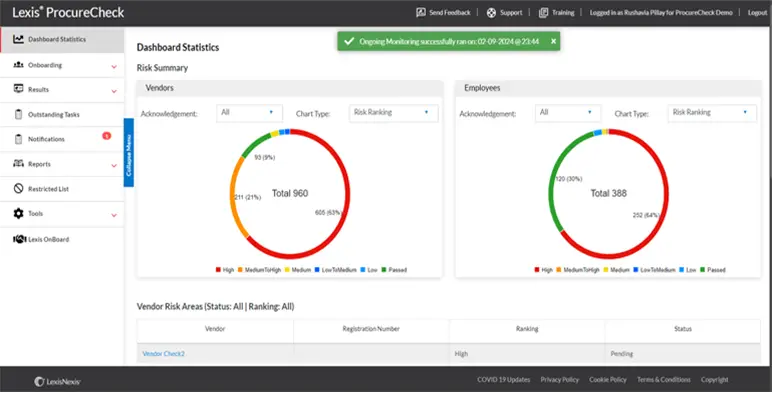Click the Restricted List prohibited icon
This screenshot has height=393, width=772.
click(x=18, y=188)
